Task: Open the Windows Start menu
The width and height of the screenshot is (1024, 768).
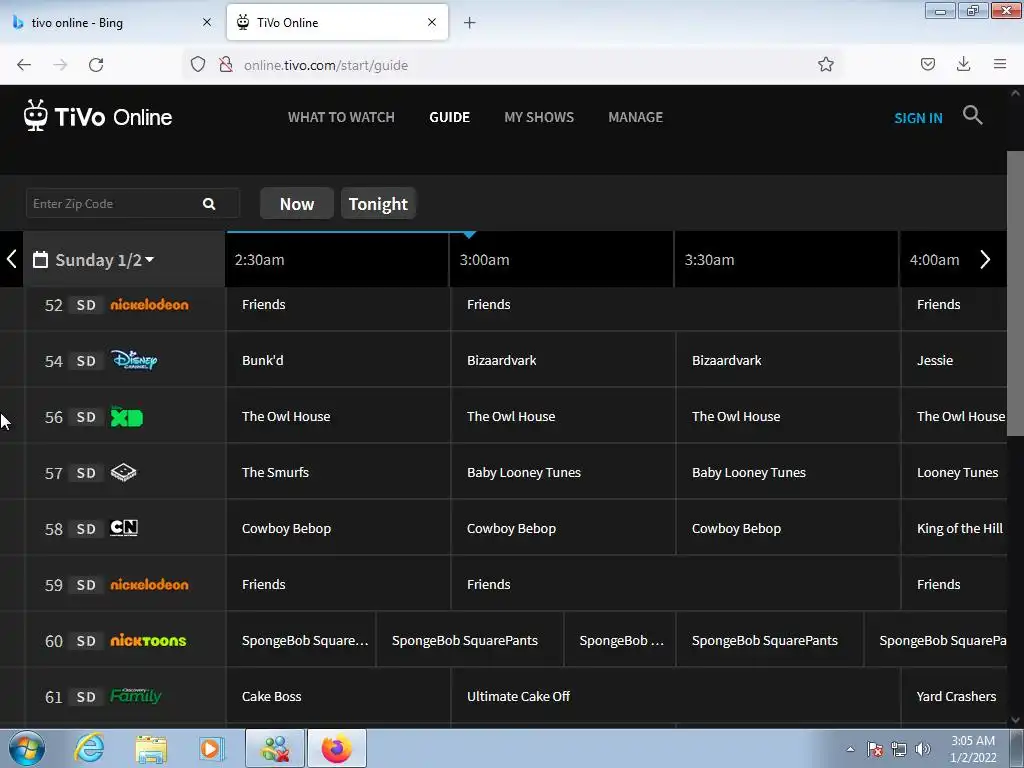Action: click(x=27, y=748)
